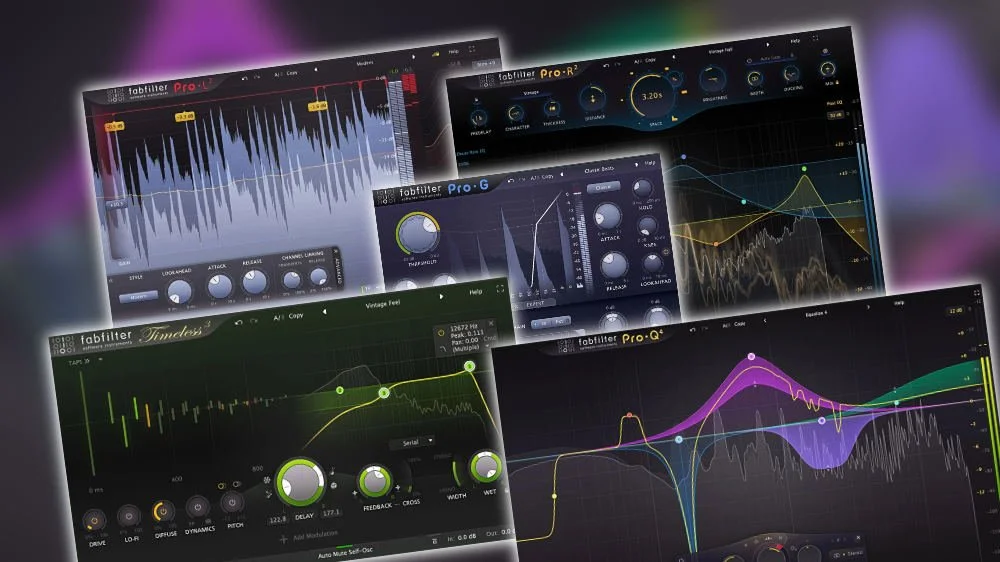This screenshot has height=562, width=1000.
Task: Switch A/B state in Pro-G
Action: (x=534, y=178)
